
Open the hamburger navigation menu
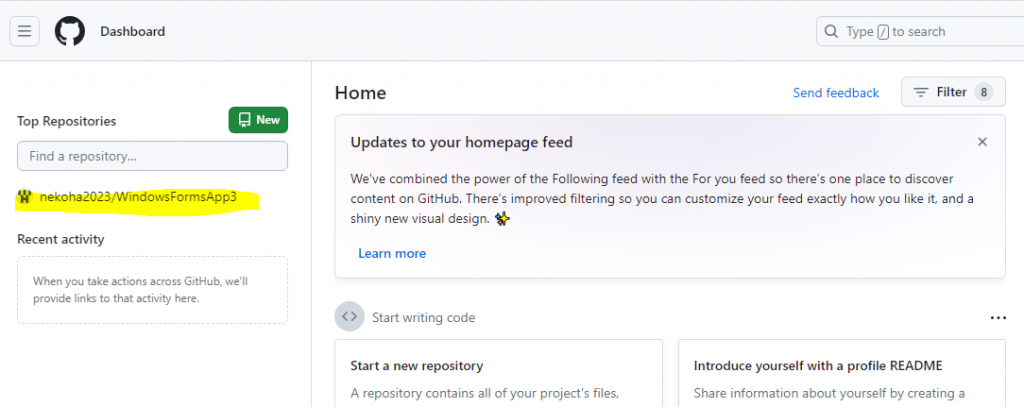click(24, 31)
